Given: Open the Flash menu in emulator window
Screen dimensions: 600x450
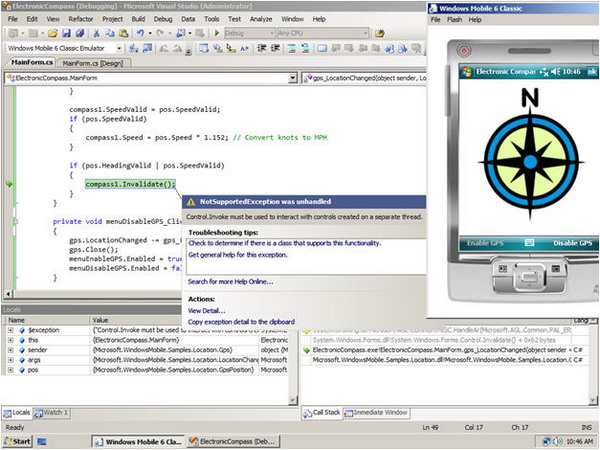Looking at the screenshot, I should (455, 20).
